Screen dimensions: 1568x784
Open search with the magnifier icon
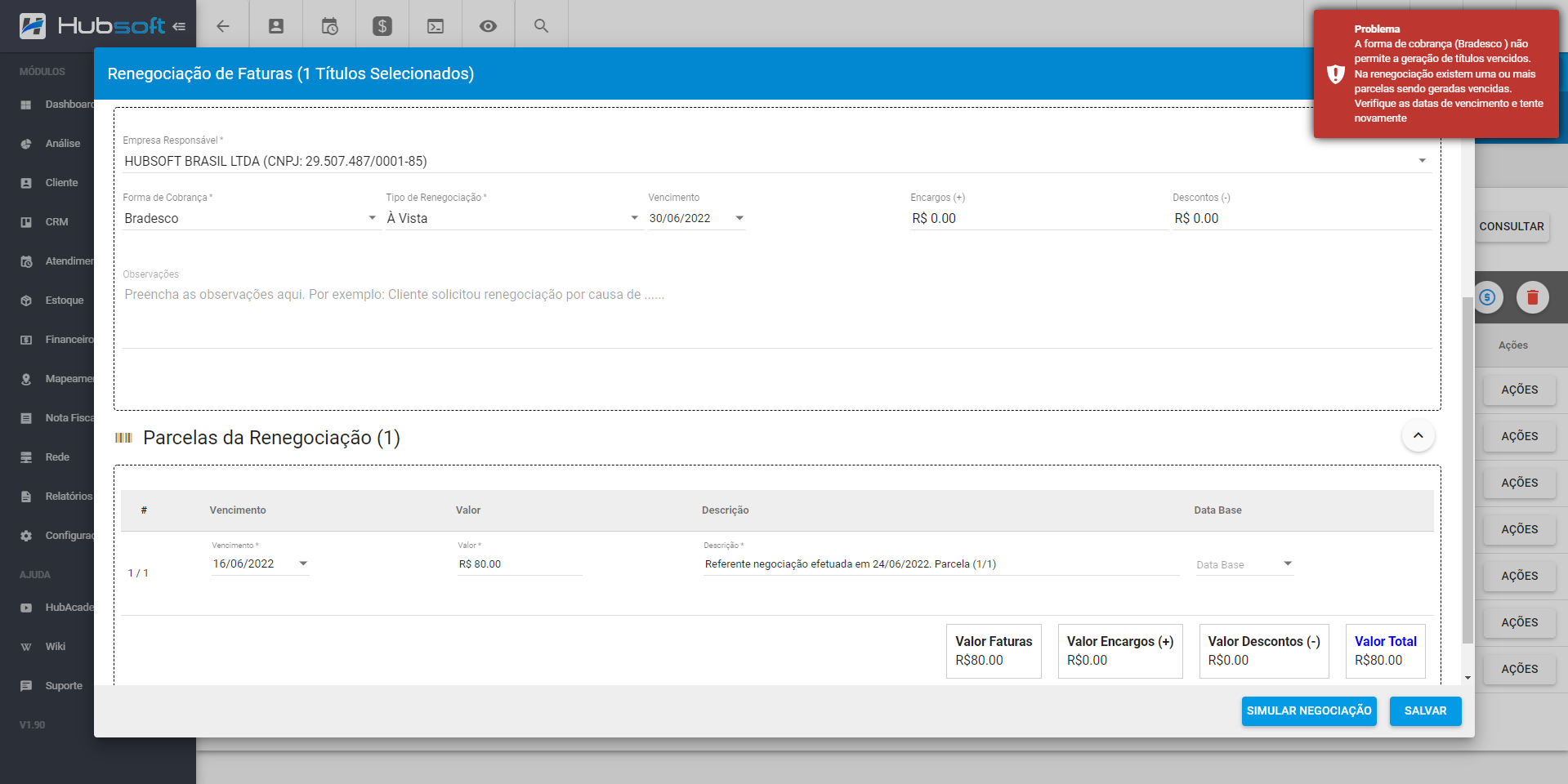coord(541,26)
